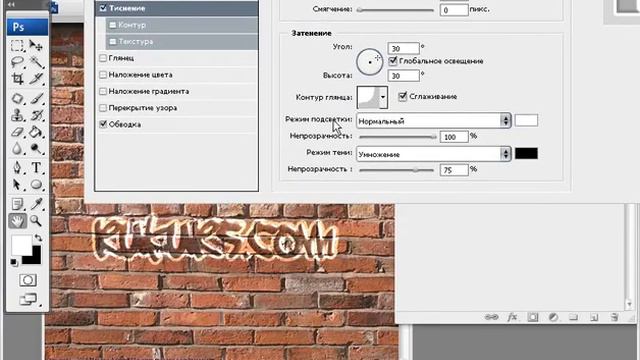
Task: Enable the Глянец effect checkbox
Action: pos(103,58)
